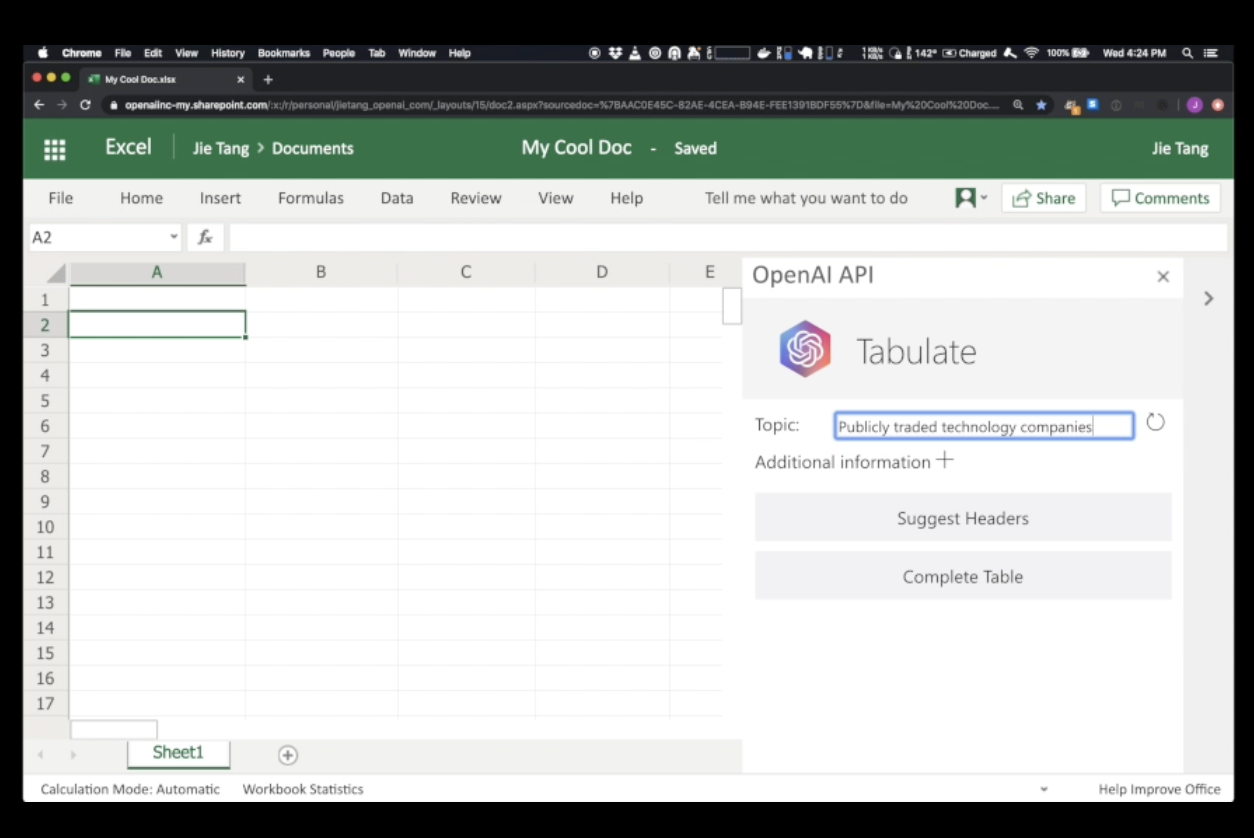Add a new sheet with plus icon

(x=288, y=755)
